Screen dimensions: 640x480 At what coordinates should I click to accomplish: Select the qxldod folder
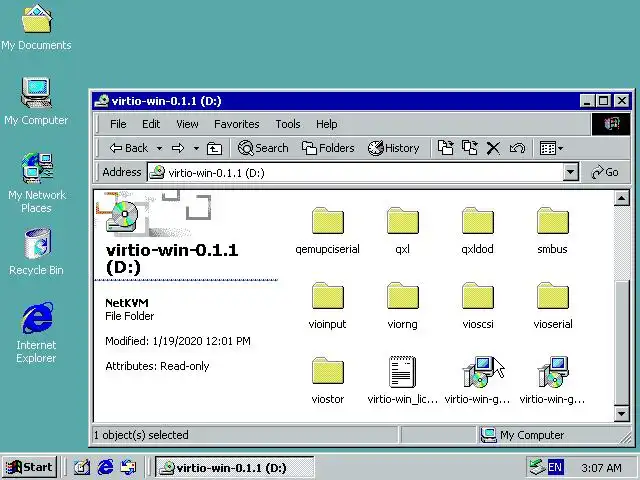pos(478,231)
